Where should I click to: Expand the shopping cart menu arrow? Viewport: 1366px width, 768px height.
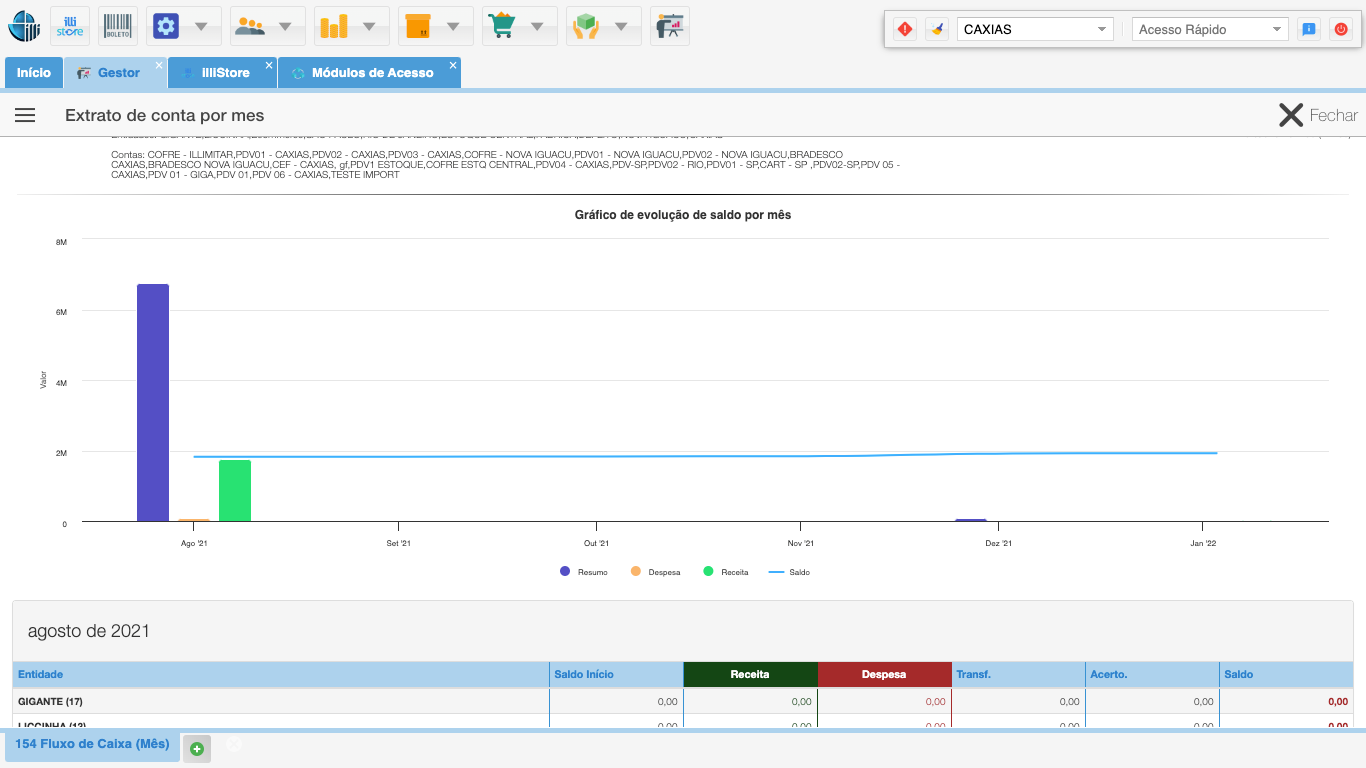[x=537, y=26]
